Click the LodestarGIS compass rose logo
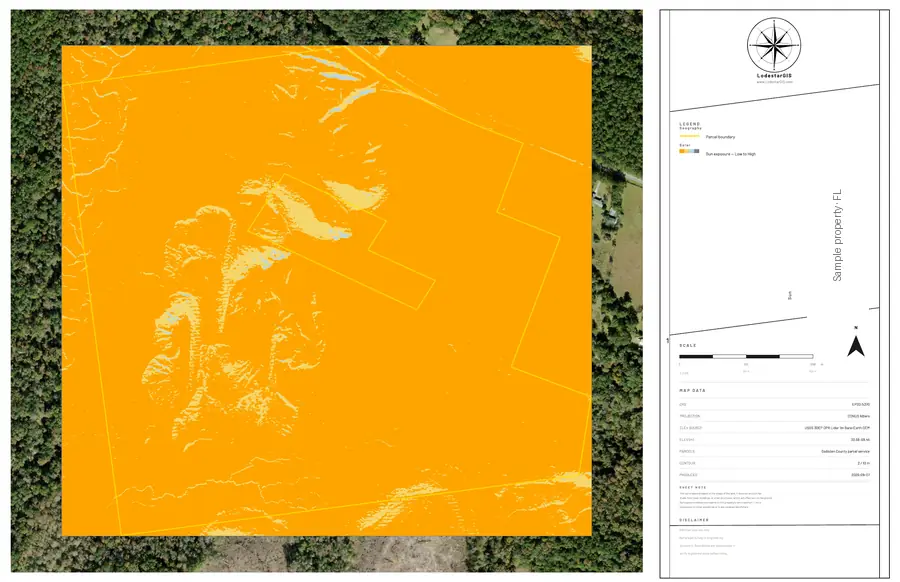The height and width of the screenshot is (582, 900). coord(774,45)
